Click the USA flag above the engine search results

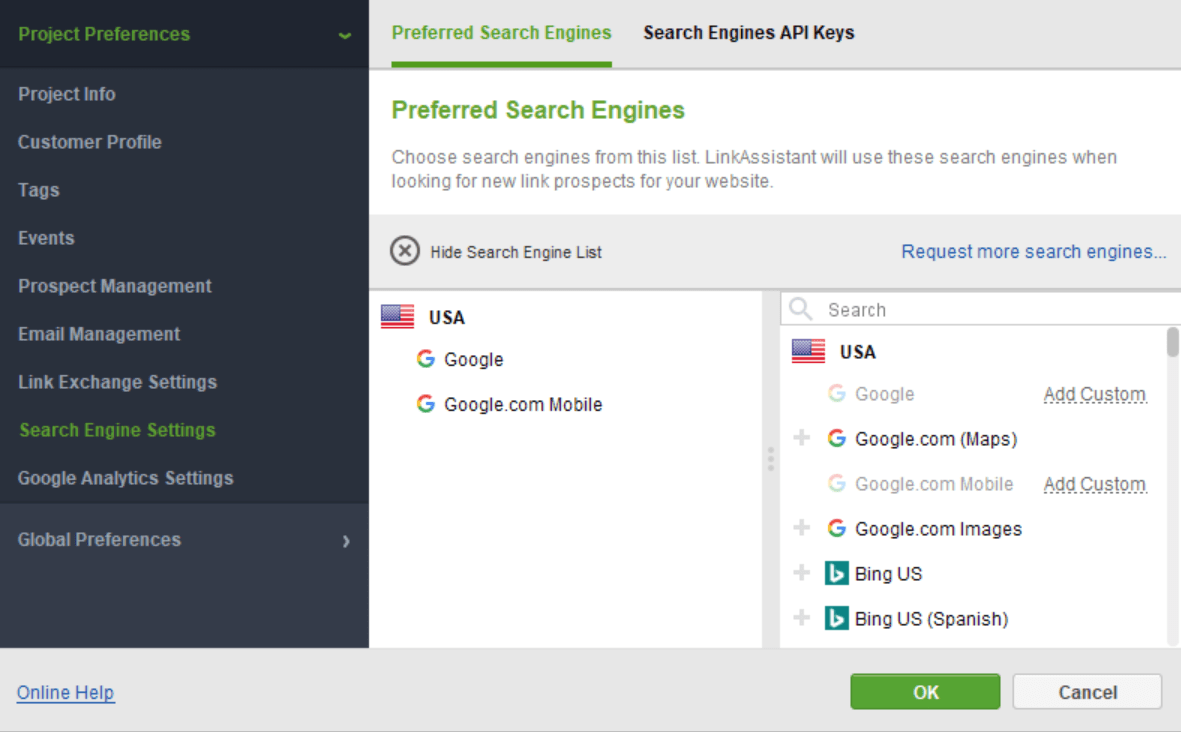click(801, 351)
